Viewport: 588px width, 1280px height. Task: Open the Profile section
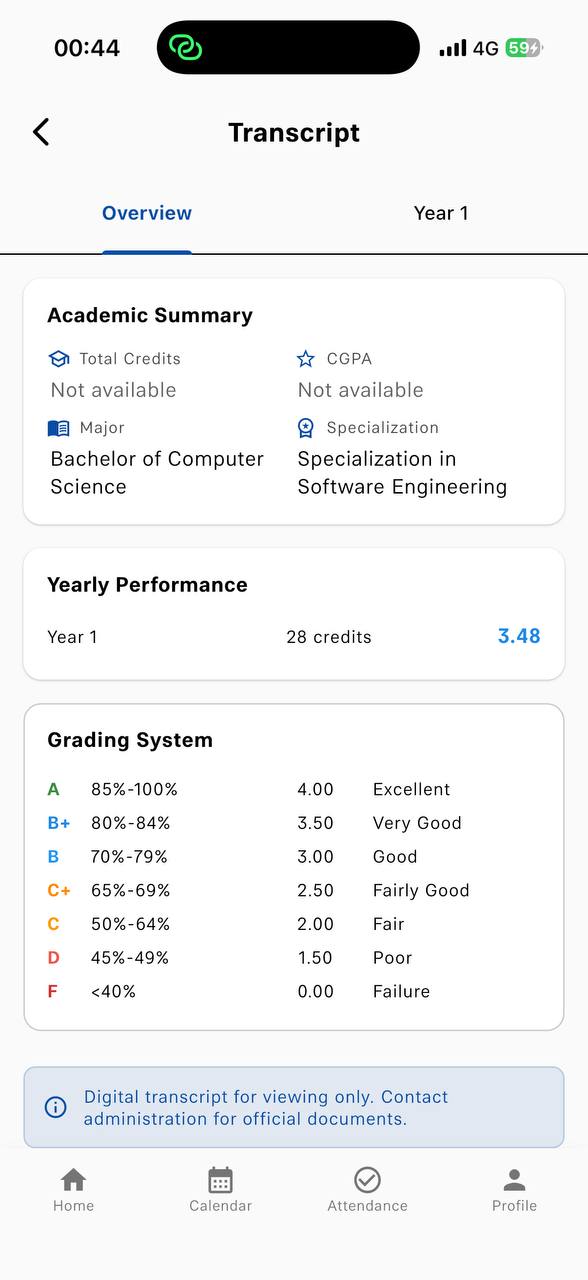pyautogui.click(x=514, y=1186)
